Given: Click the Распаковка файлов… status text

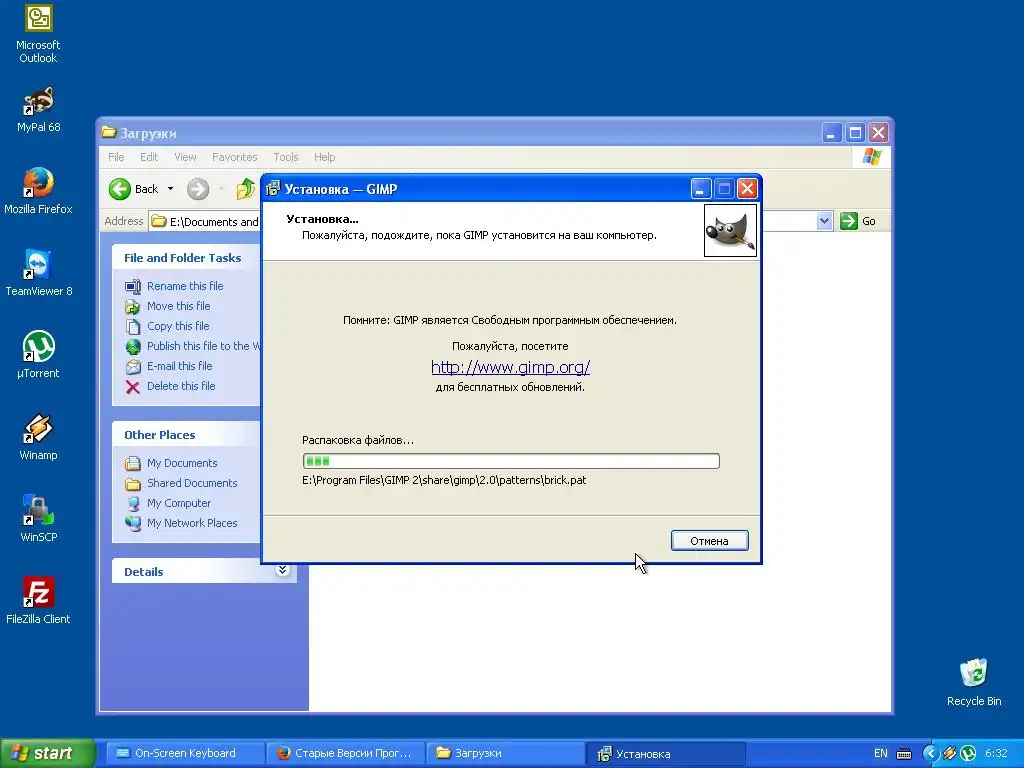Looking at the screenshot, I should pos(358,440).
